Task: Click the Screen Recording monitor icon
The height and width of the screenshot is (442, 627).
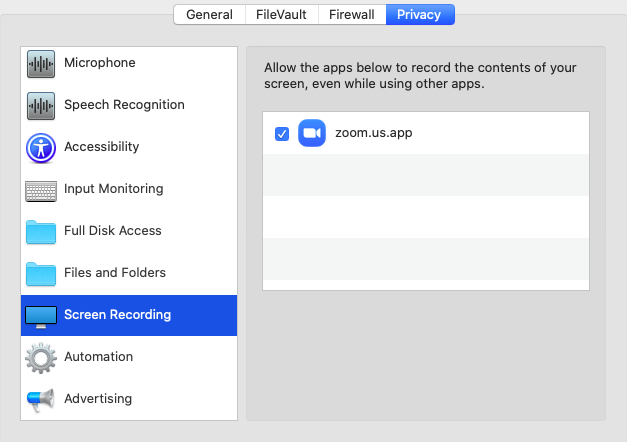Action: point(41,316)
